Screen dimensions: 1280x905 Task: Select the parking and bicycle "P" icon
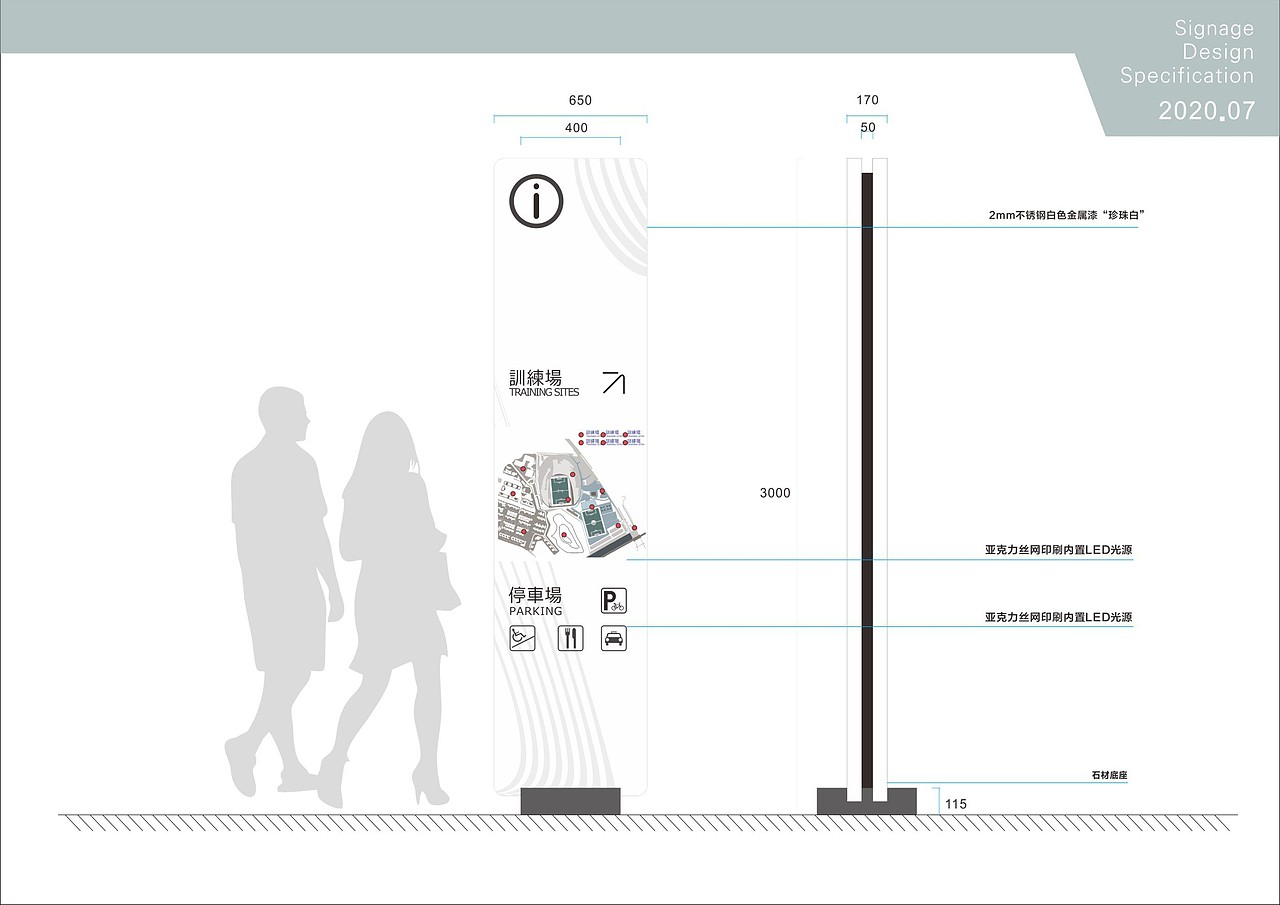pos(614,600)
